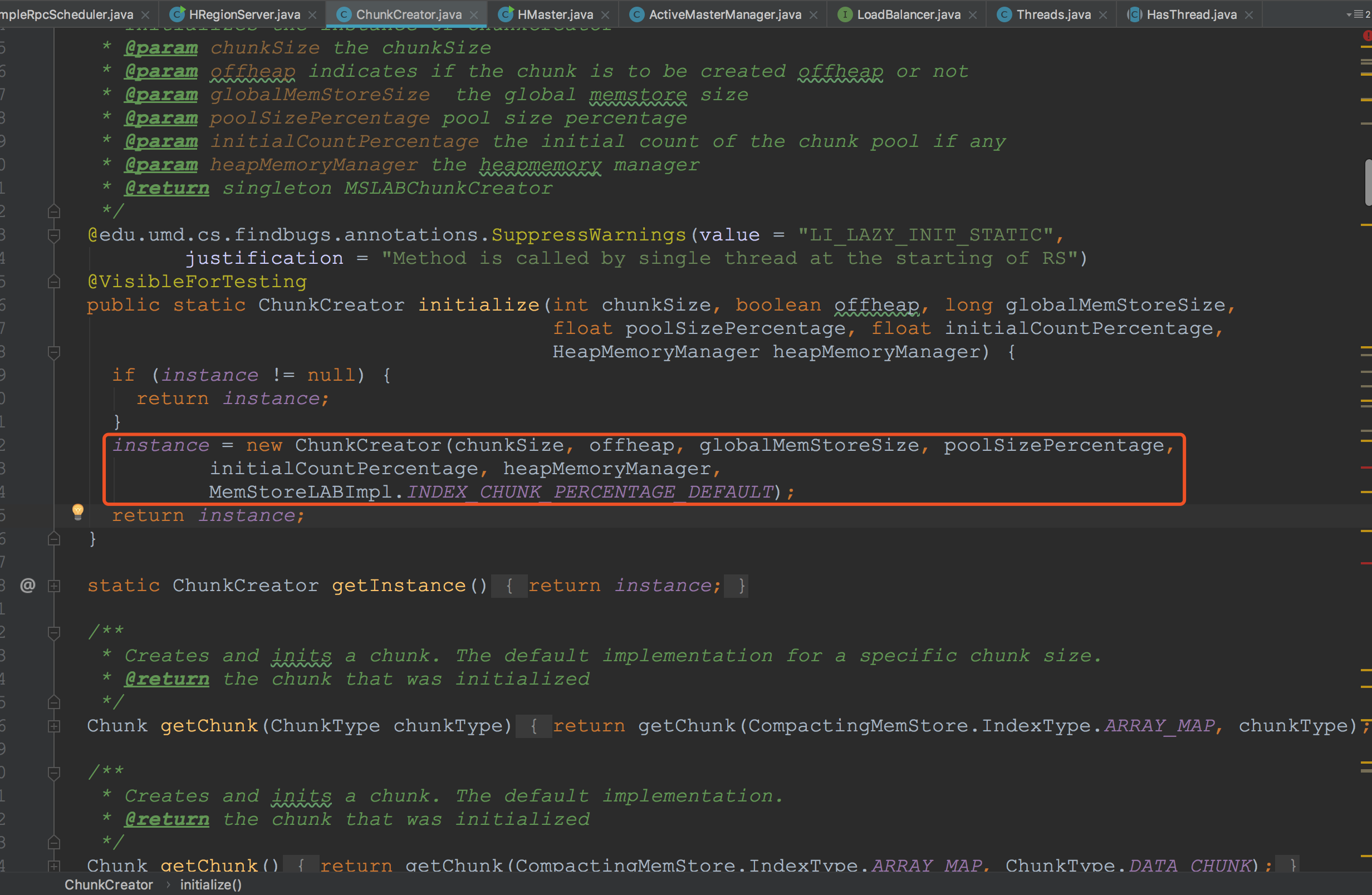Click the yellow lightbulb intention icon

click(78, 511)
